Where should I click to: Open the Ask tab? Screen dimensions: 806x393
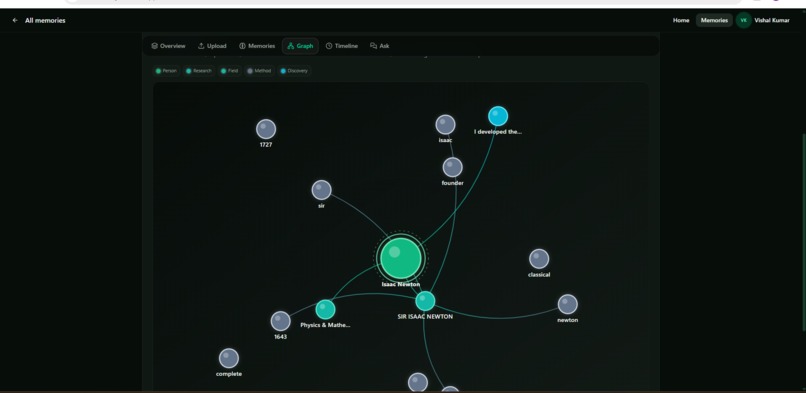(380, 46)
